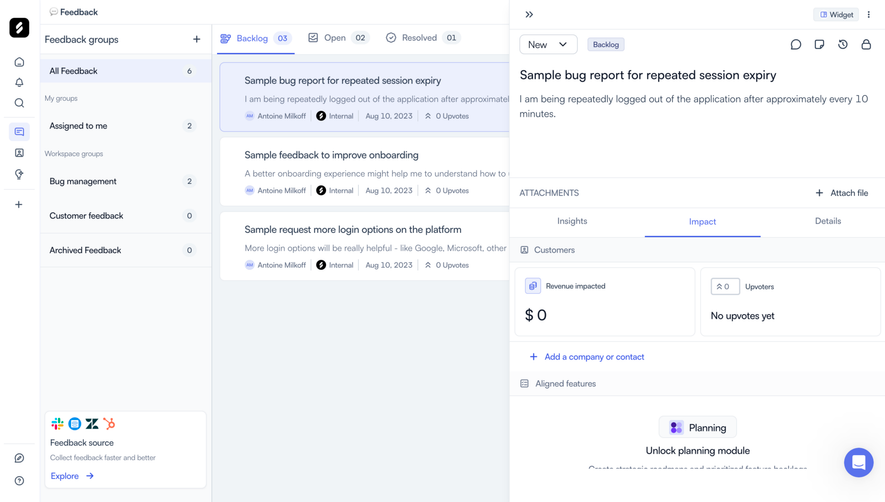This screenshot has height=502, width=885.
Task: Click the search icon in sidebar
Action: coord(19,103)
